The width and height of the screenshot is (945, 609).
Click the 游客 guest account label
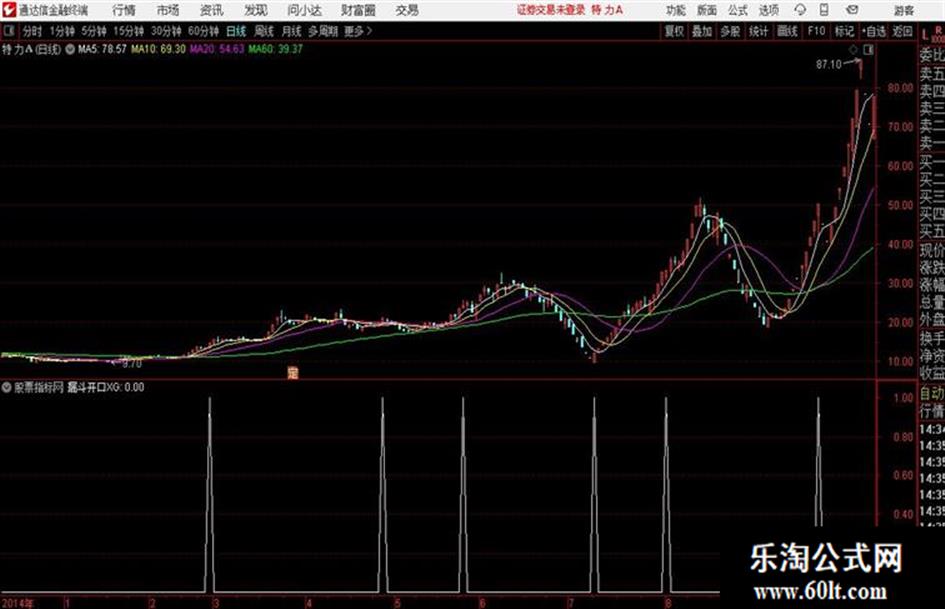(904, 10)
